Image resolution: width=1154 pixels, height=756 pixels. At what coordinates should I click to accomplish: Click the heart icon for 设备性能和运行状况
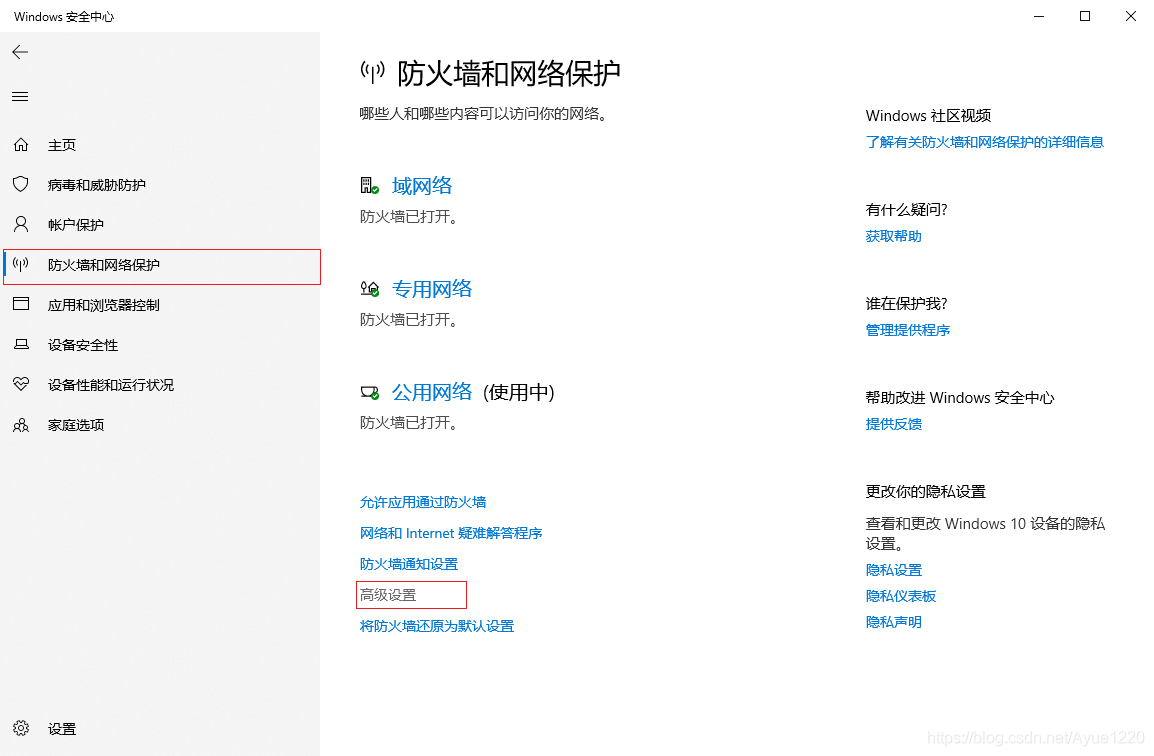(x=21, y=385)
